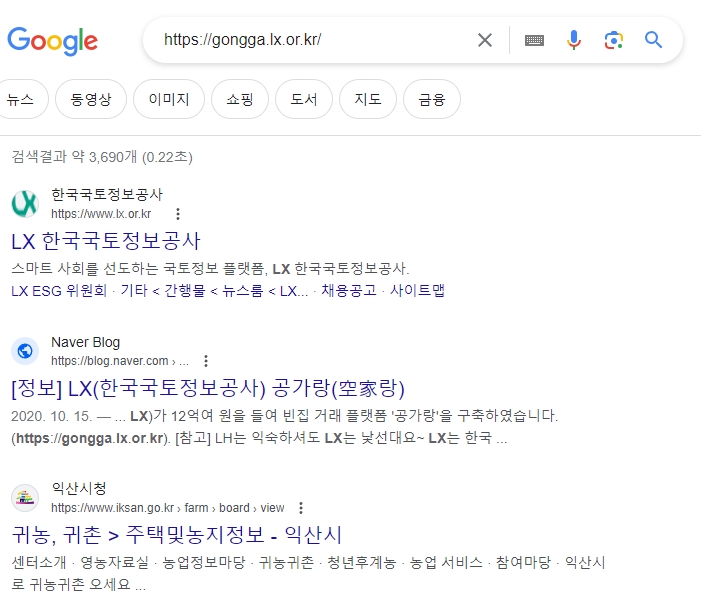Switch to the 이미지 filter tab
The height and width of the screenshot is (613, 701).
pyautogui.click(x=169, y=99)
